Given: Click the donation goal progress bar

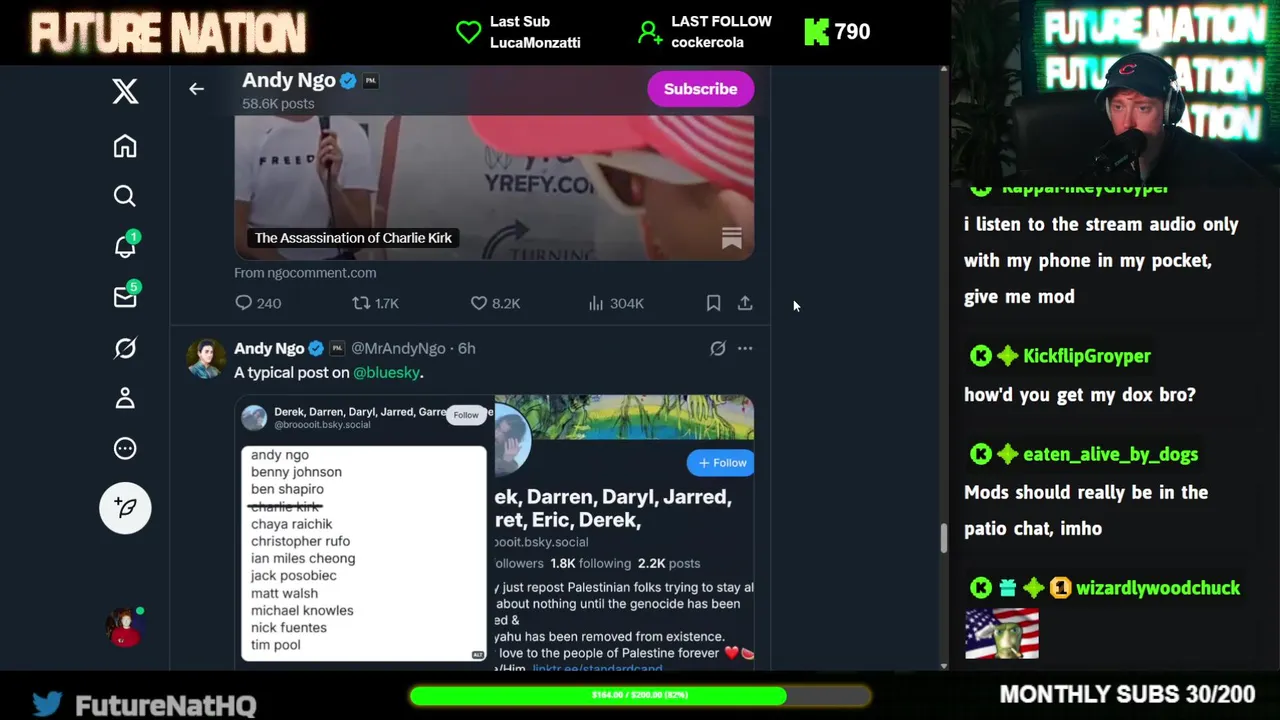Looking at the screenshot, I should (x=640, y=695).
